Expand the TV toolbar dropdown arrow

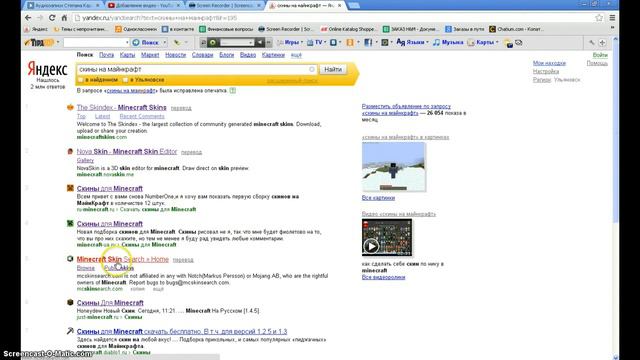pyautogui.click(x=324, y=42)
